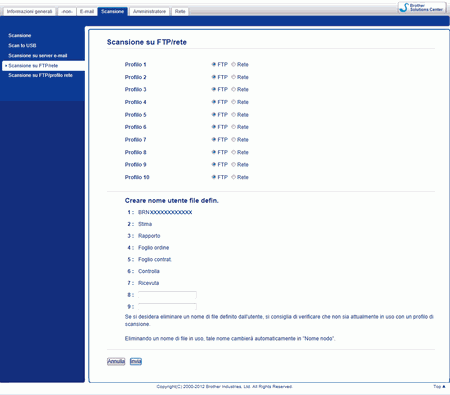450x395 pixels.
Task: Open Scansione sidebar menu item
Action: pyautogui.click(x=20, y=35)
